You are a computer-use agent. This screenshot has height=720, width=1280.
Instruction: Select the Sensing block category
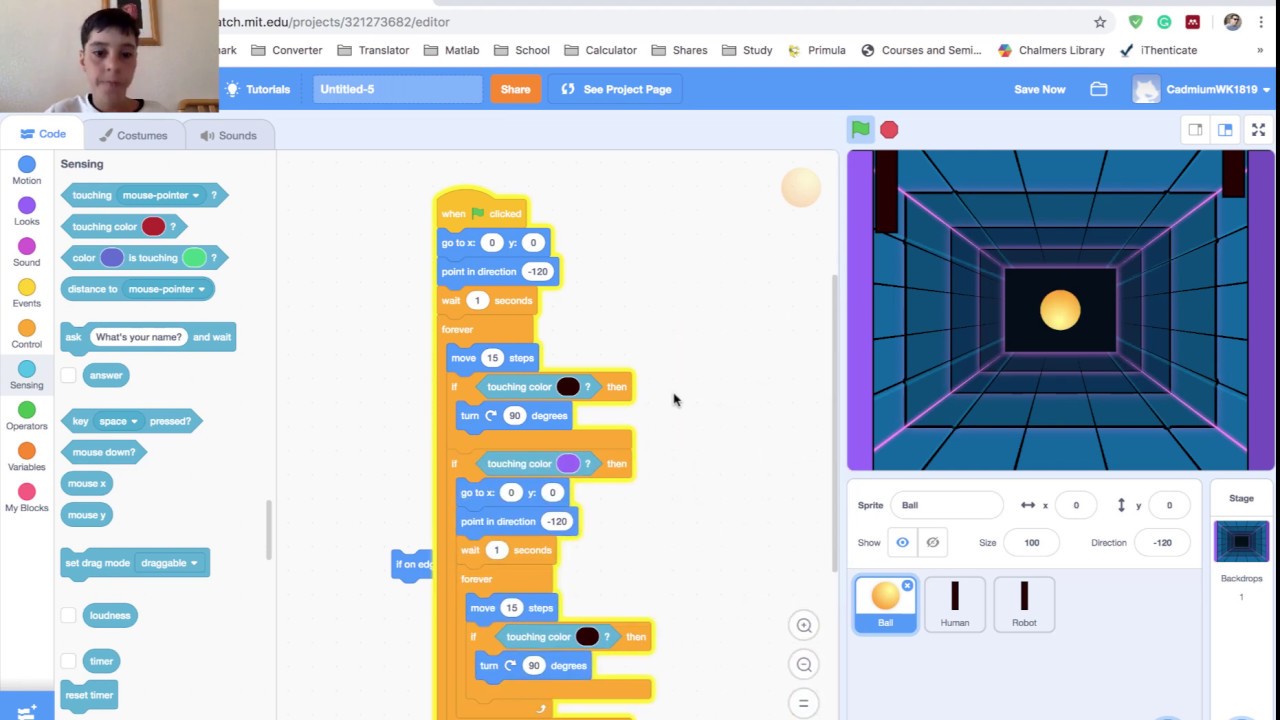[x=27, y=375]
